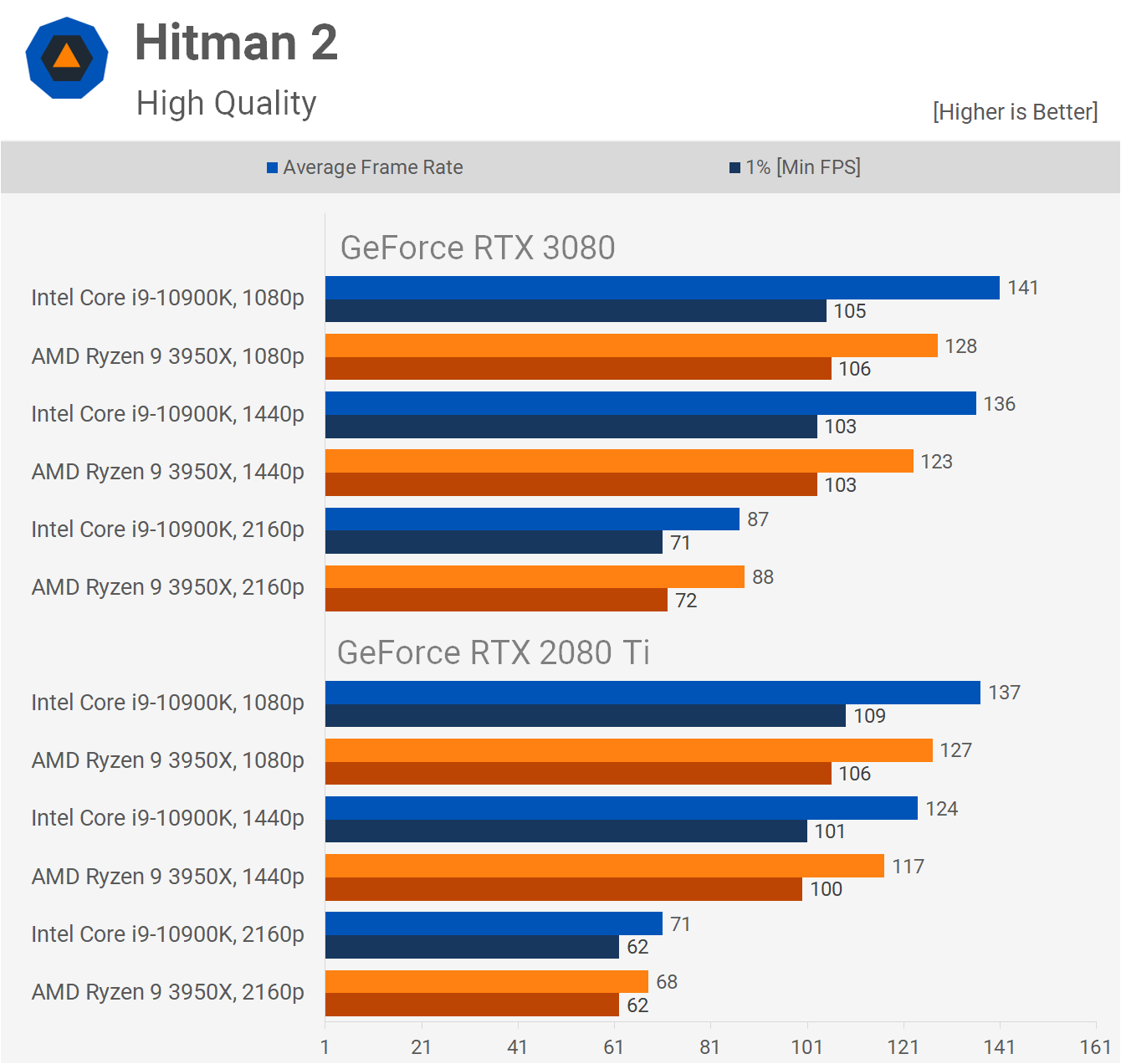Select Intel Core i9-10900K, 1080p label under RTX 2080 Ti
Screen dimensions: 1121x1064
pyautogui.click(x=168, y=703)
